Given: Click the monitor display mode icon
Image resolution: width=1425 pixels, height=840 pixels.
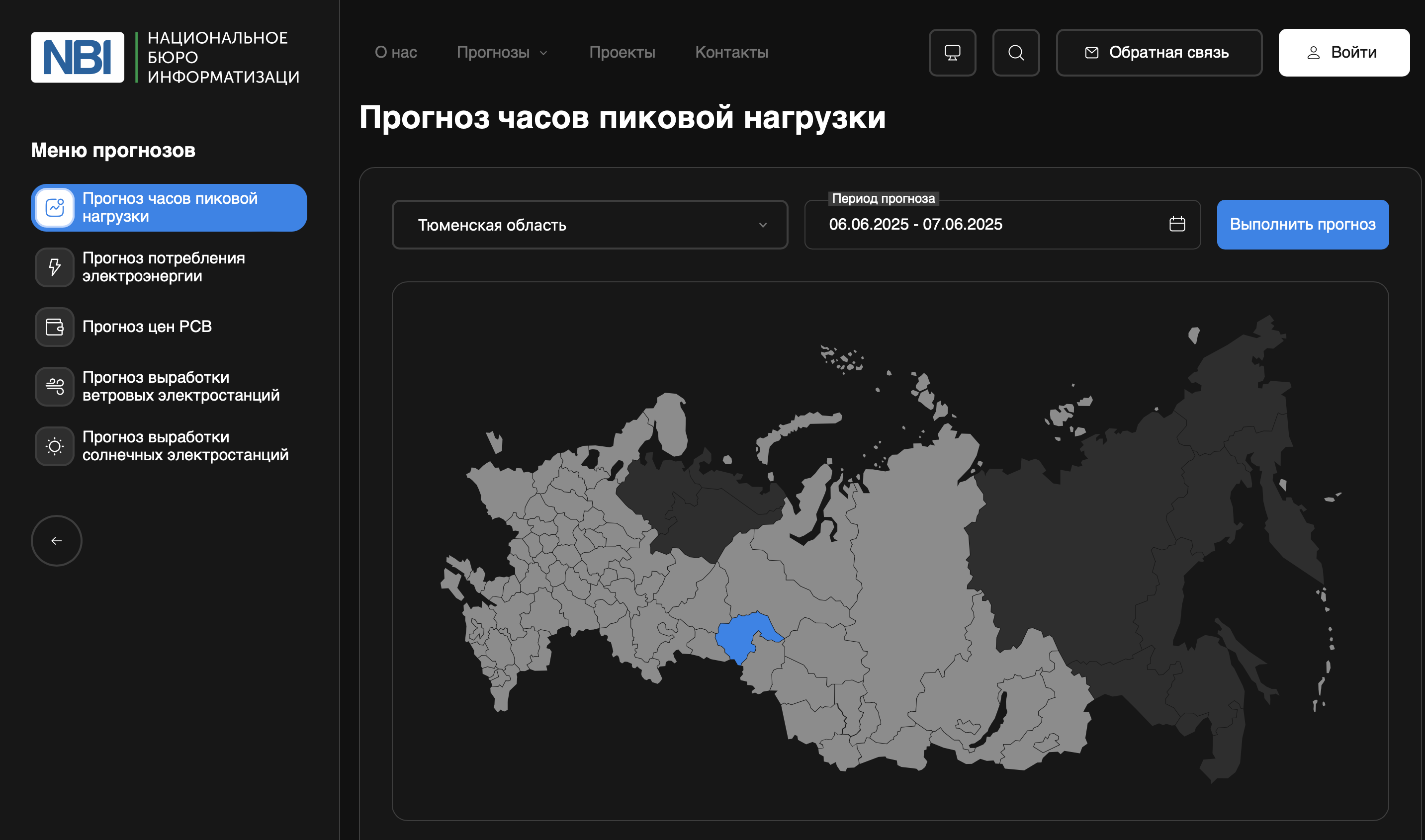Looking at the screenshot, I should coord(952,53).
